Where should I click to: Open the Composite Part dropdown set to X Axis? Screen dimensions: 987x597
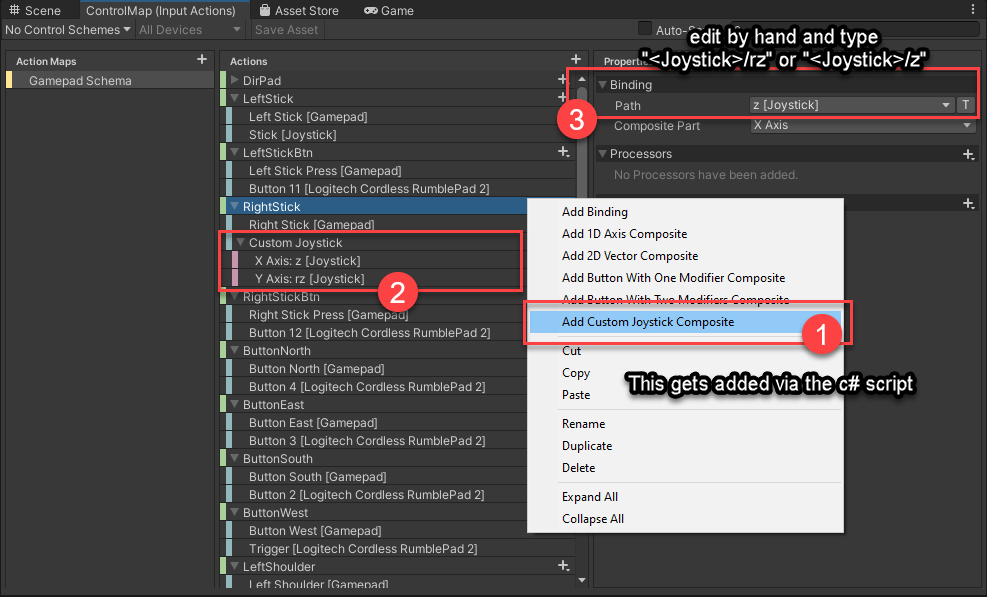862,126
